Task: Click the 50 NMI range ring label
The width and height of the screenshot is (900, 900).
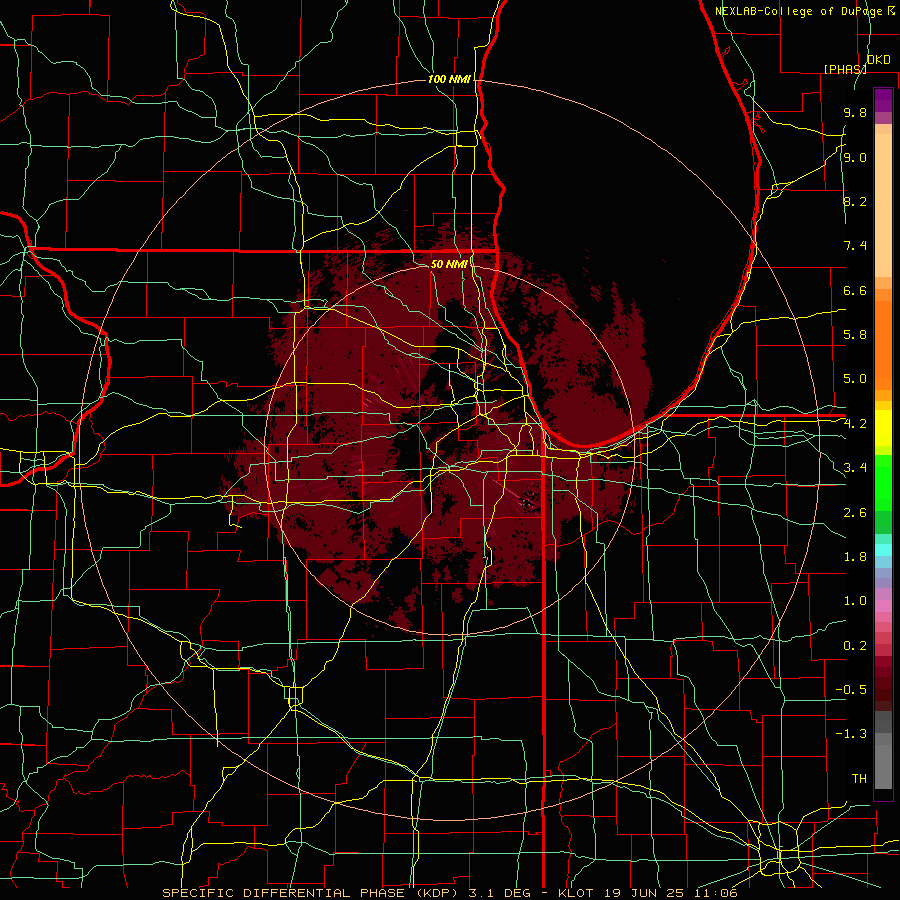Action: pyautogui.click(x=449, y=264)
